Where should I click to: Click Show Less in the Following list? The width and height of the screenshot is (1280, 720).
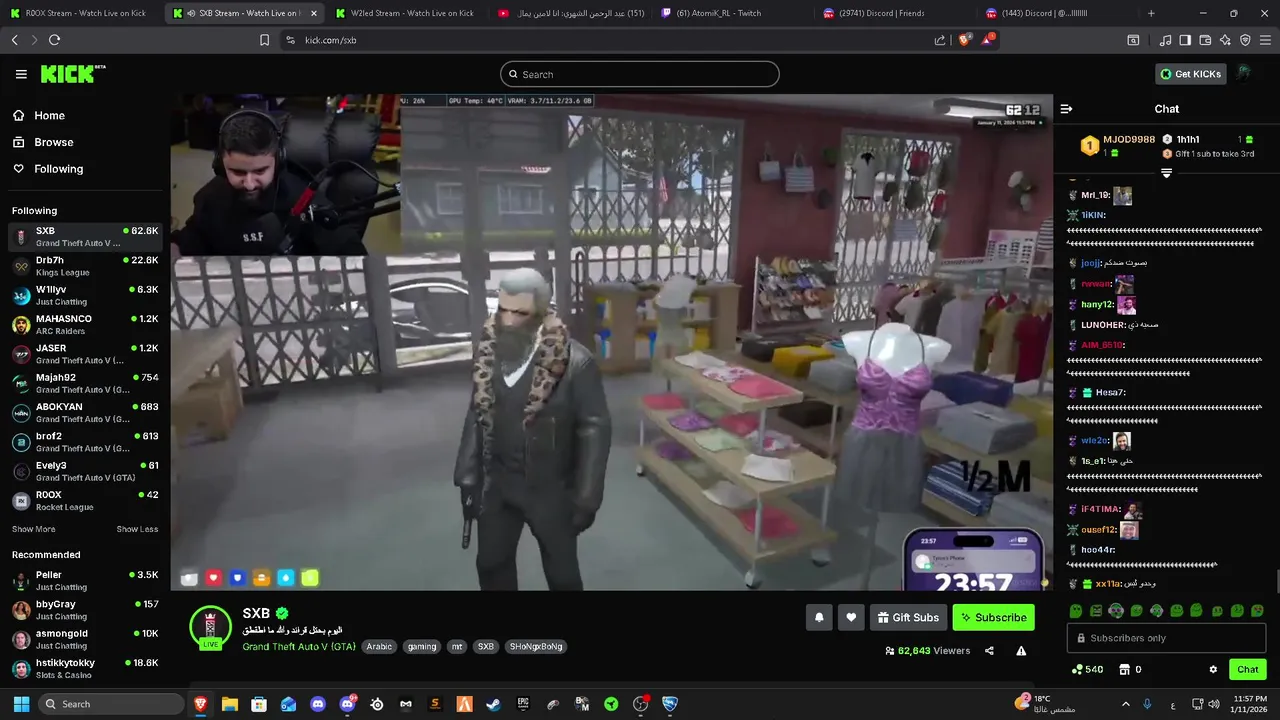pos(137,529)
